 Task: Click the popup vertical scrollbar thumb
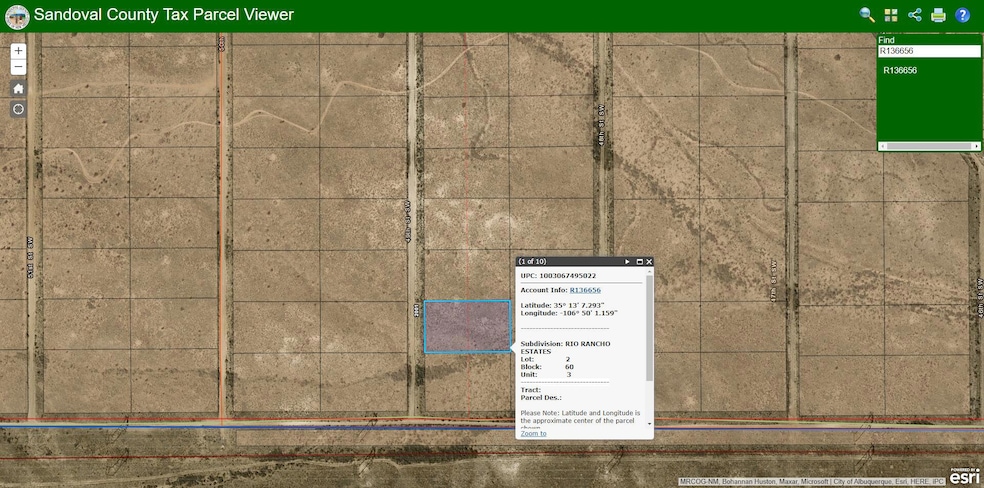pos(650,328)
